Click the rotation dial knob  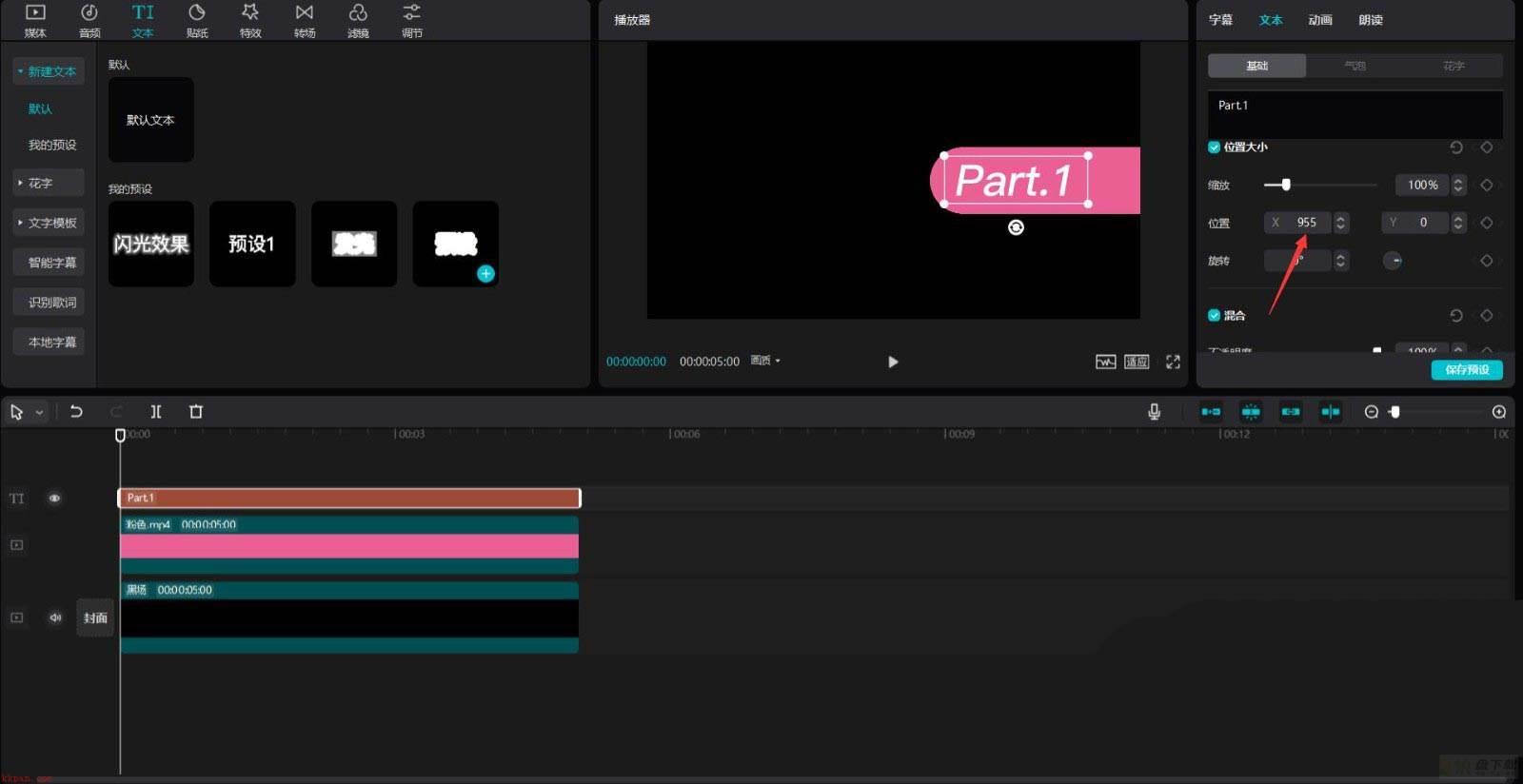(1393, 261)
